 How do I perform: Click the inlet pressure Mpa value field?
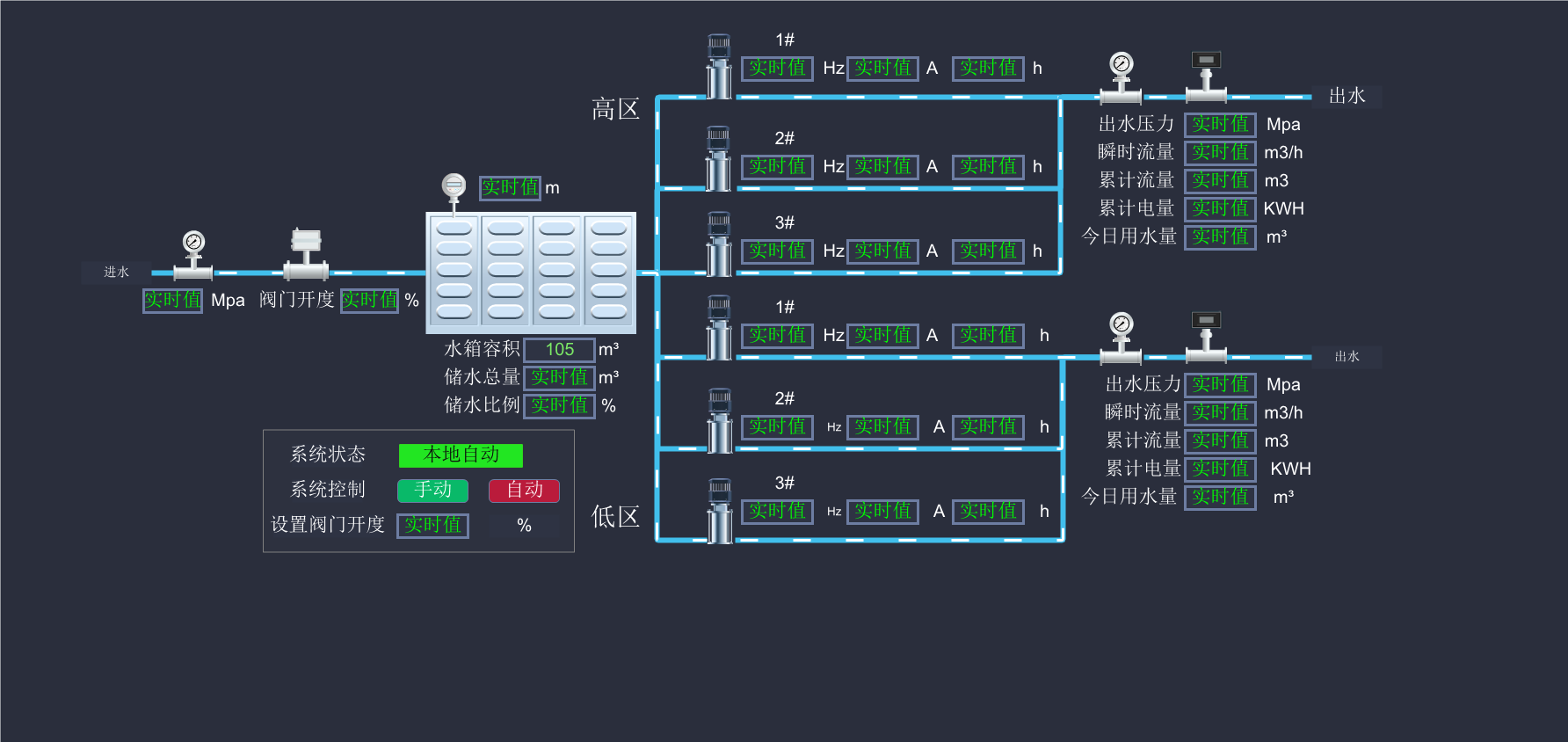[x=173, y=301]
